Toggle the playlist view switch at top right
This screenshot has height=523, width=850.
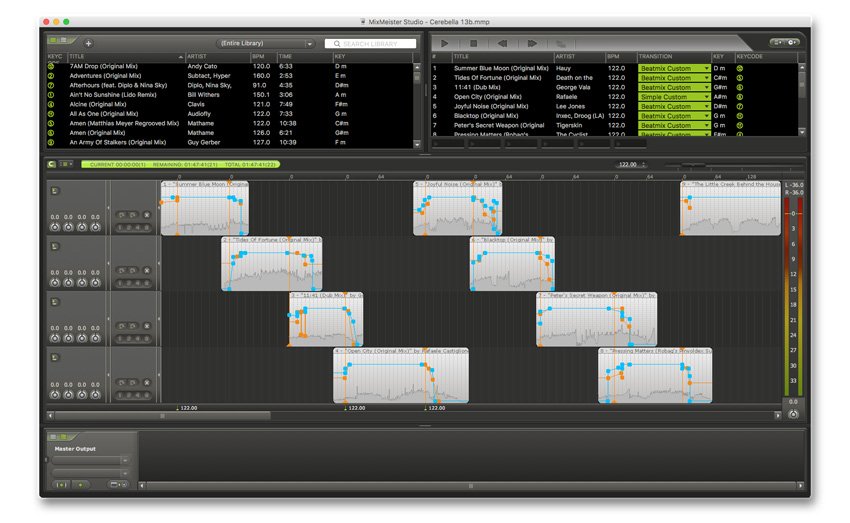pos(785,43)
